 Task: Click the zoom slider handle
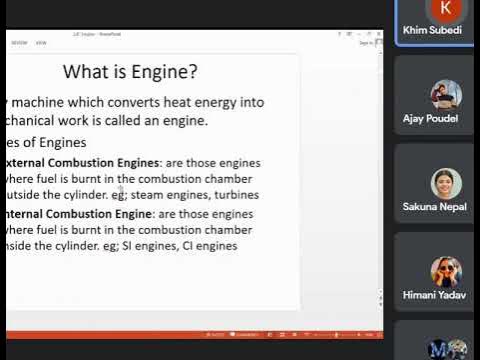coord(336,334)
